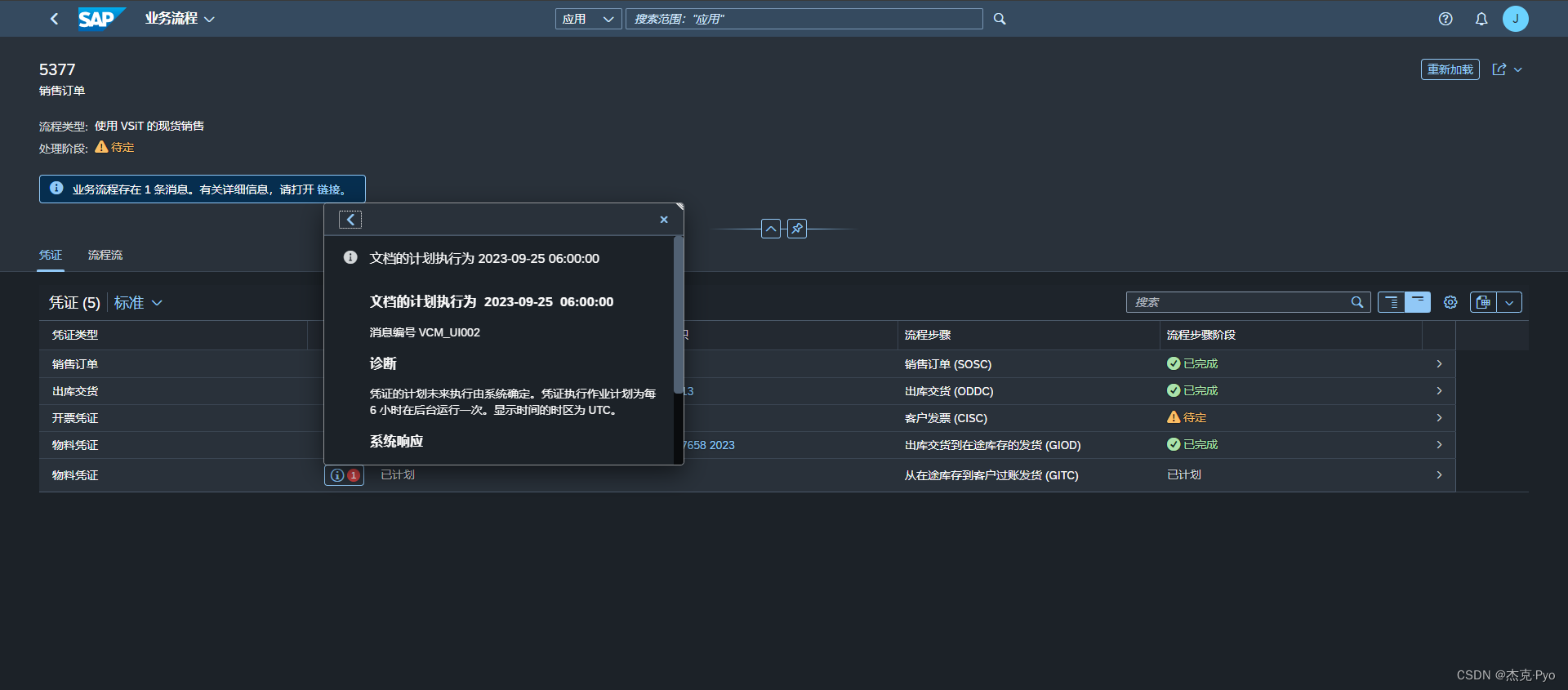
Task: Select the 销售订单 row cell
Action: [x=75, y=364]
